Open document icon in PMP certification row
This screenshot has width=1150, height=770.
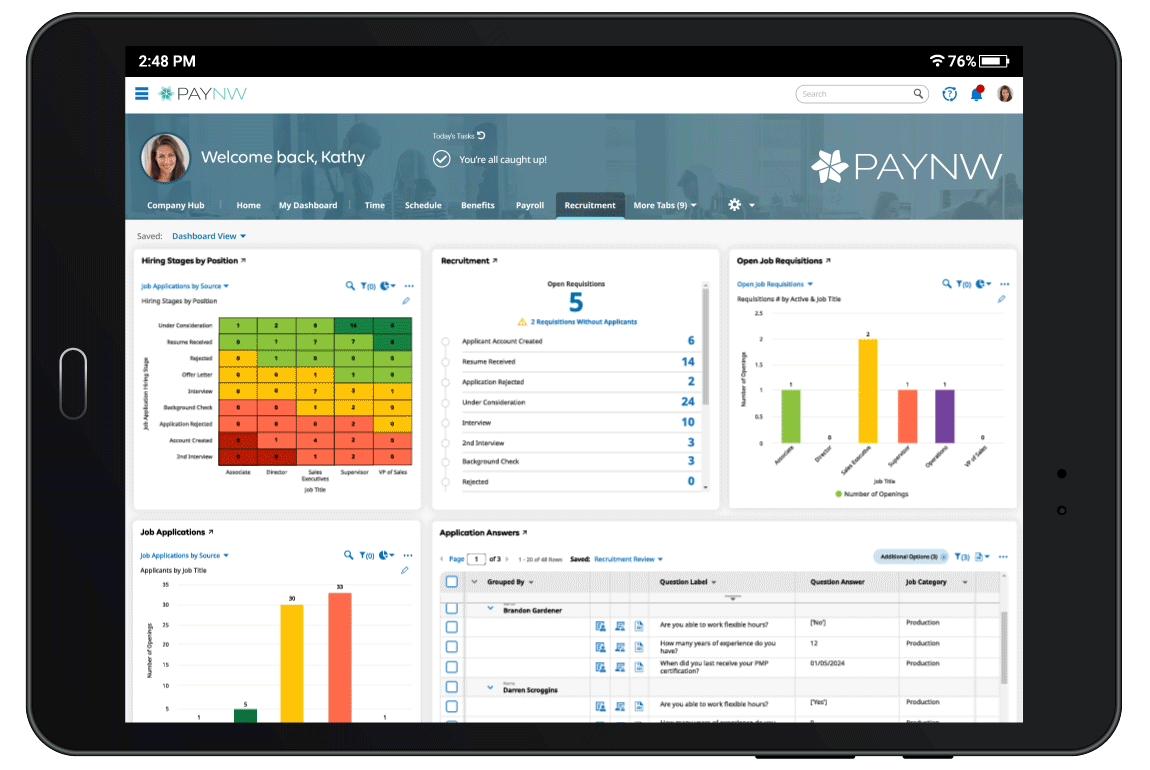(639, 667)
